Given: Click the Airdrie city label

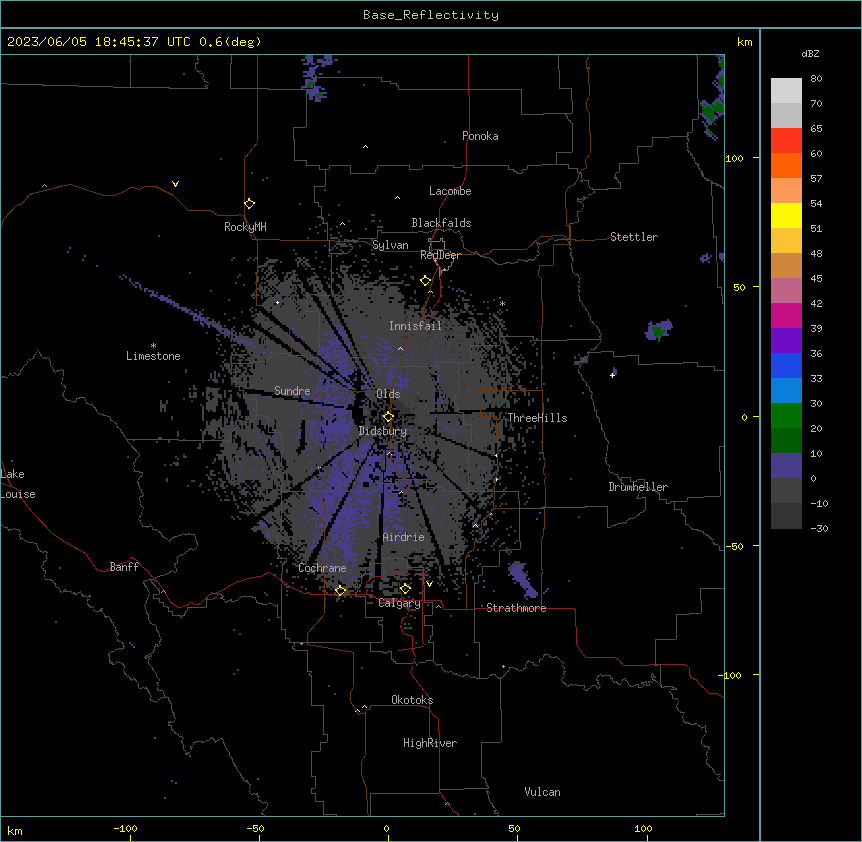Looking at the screenshot, I should 403,537.
